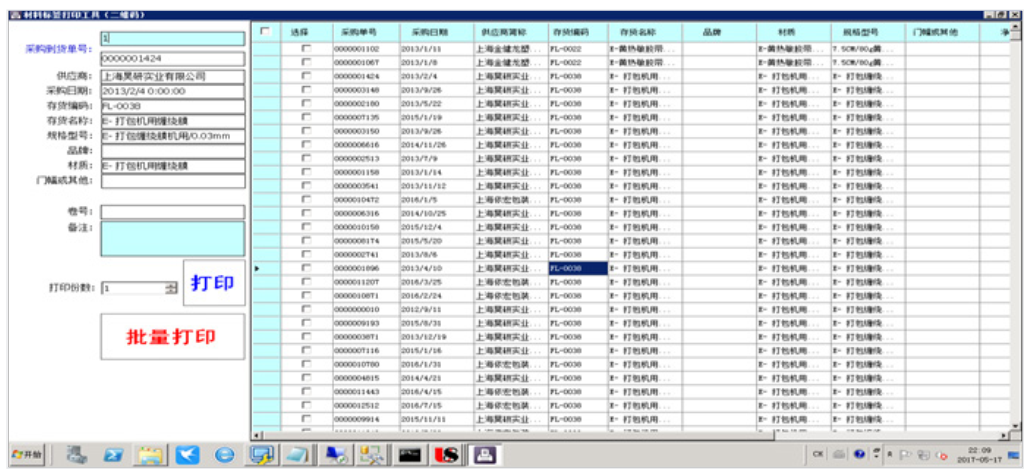The height and width of the screenshot is (470, 1027).
Task: Open the 开始 Start menu
Action: [27, 454]
